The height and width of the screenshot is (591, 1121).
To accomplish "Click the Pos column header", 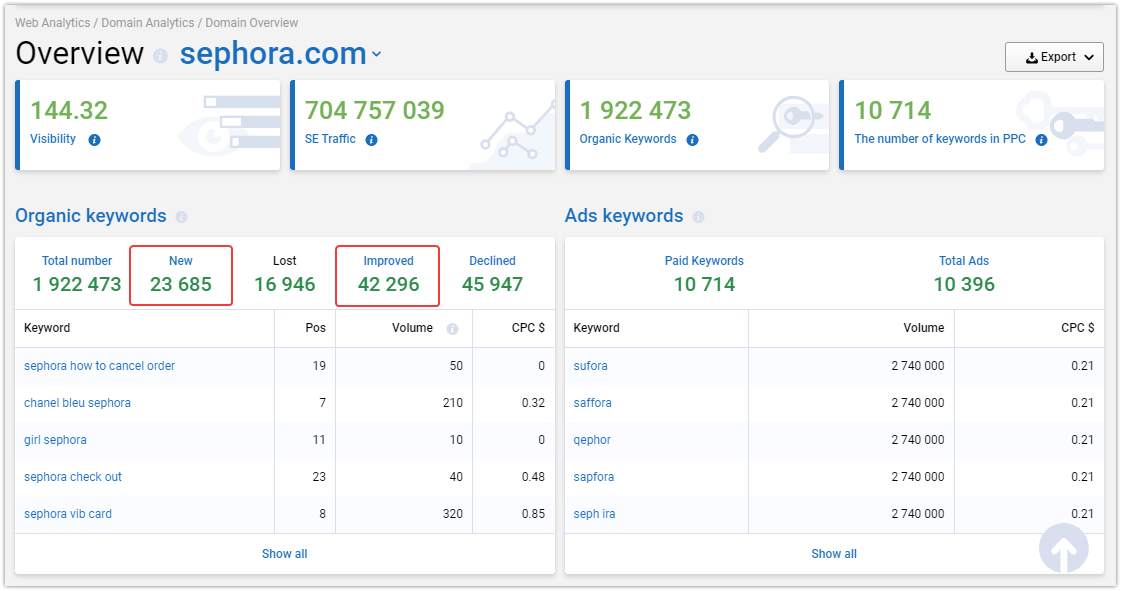I will tap(315, 328).
